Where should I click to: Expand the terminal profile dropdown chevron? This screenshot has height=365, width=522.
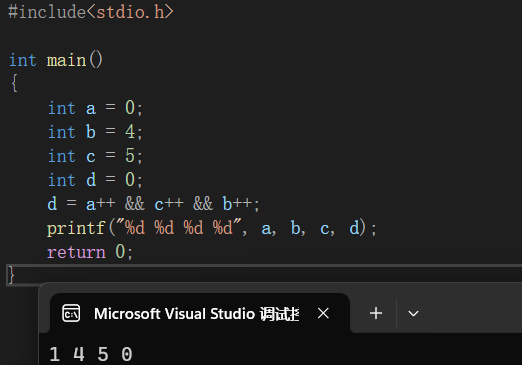[413, 313]
